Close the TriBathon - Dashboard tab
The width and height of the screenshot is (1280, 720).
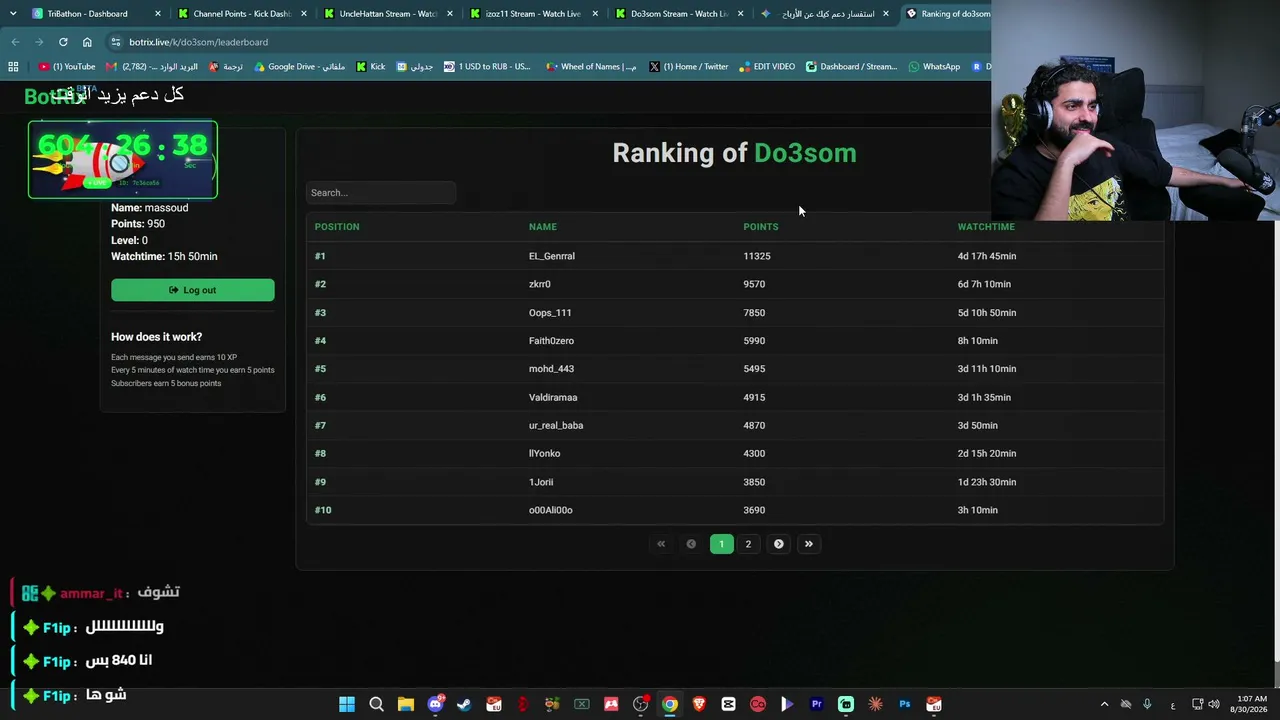pyautogui.click(x=157, y=14)
